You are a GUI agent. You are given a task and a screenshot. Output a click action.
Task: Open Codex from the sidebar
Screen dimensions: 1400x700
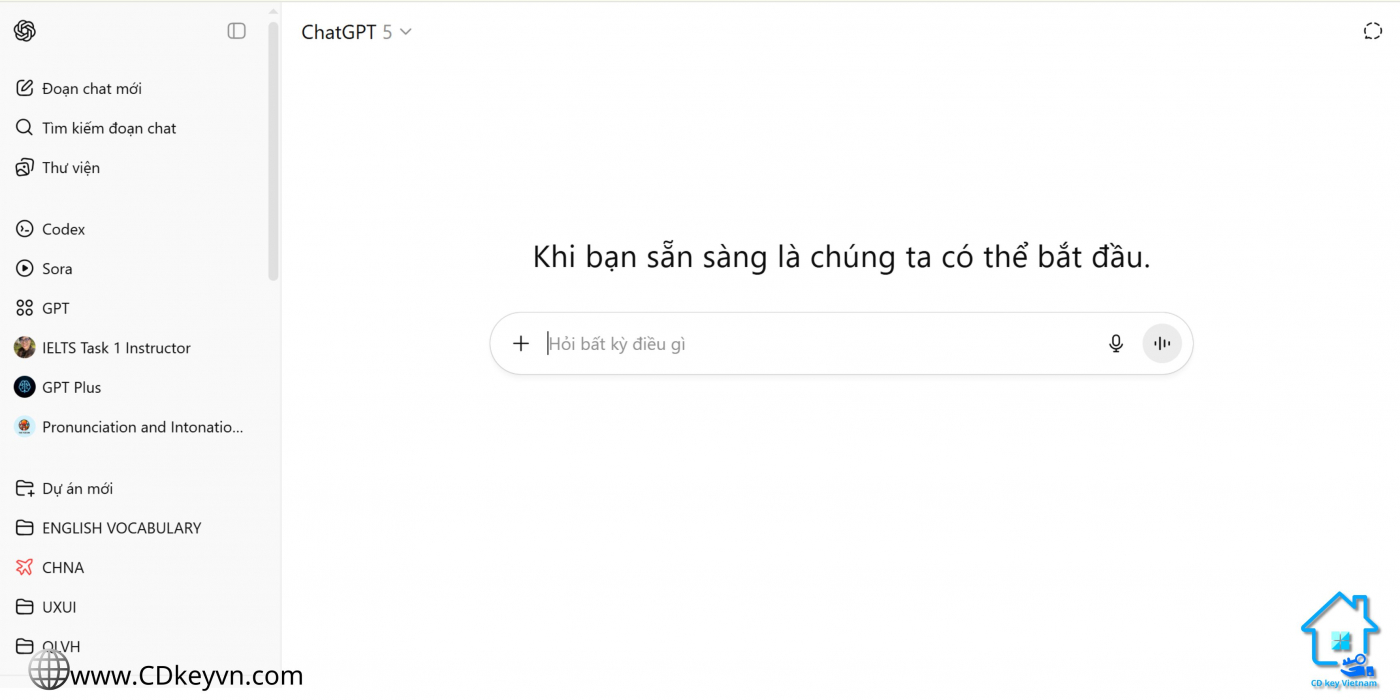[63, 229]
